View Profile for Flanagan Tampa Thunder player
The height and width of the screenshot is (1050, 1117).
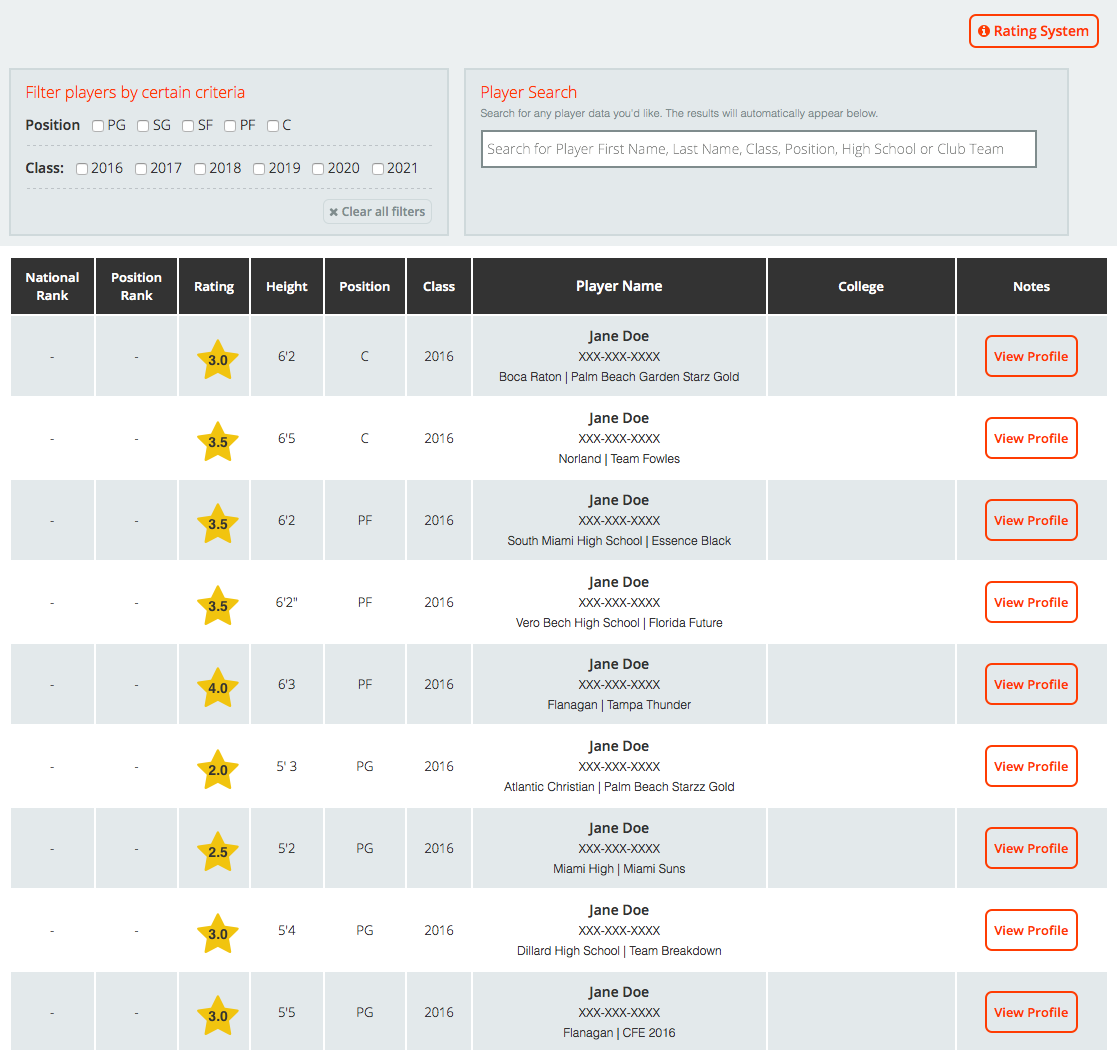1031,684
